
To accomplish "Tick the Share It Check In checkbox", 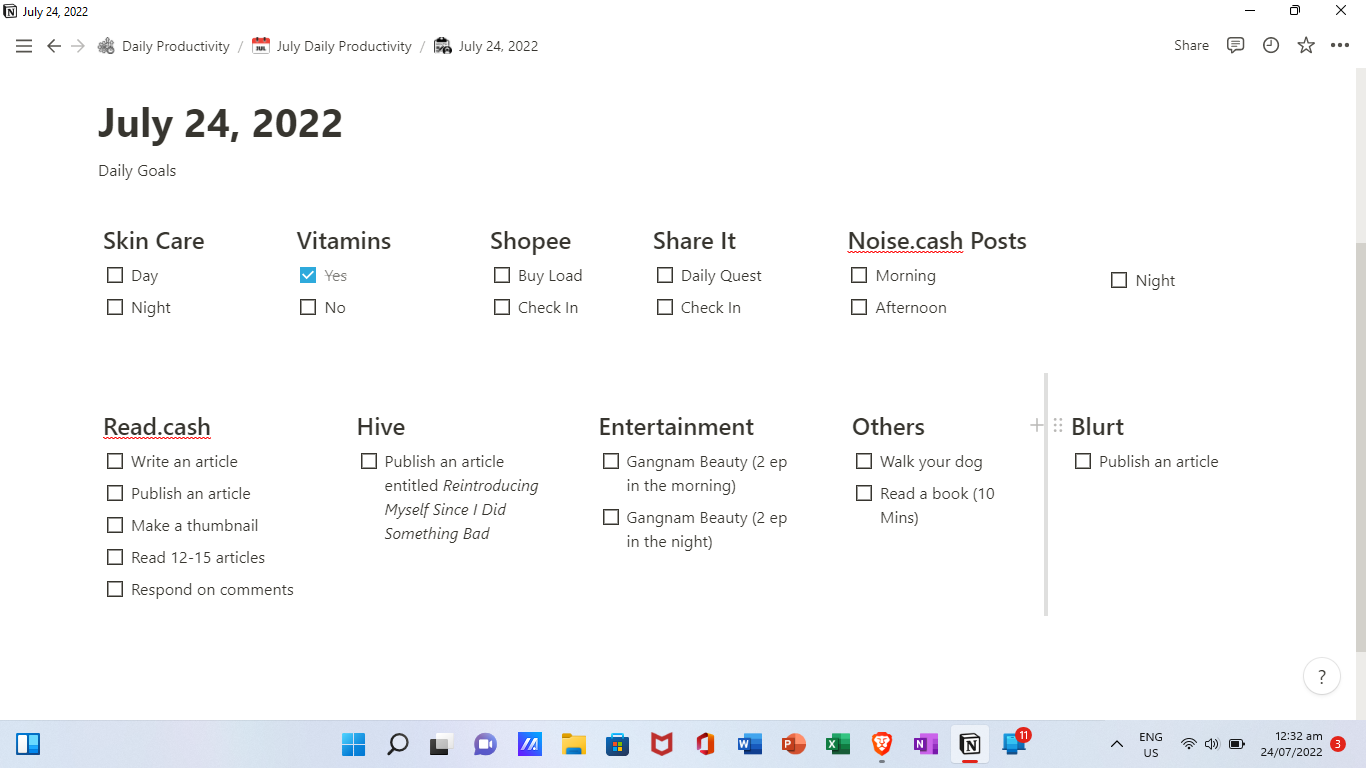I will [665, 307].
